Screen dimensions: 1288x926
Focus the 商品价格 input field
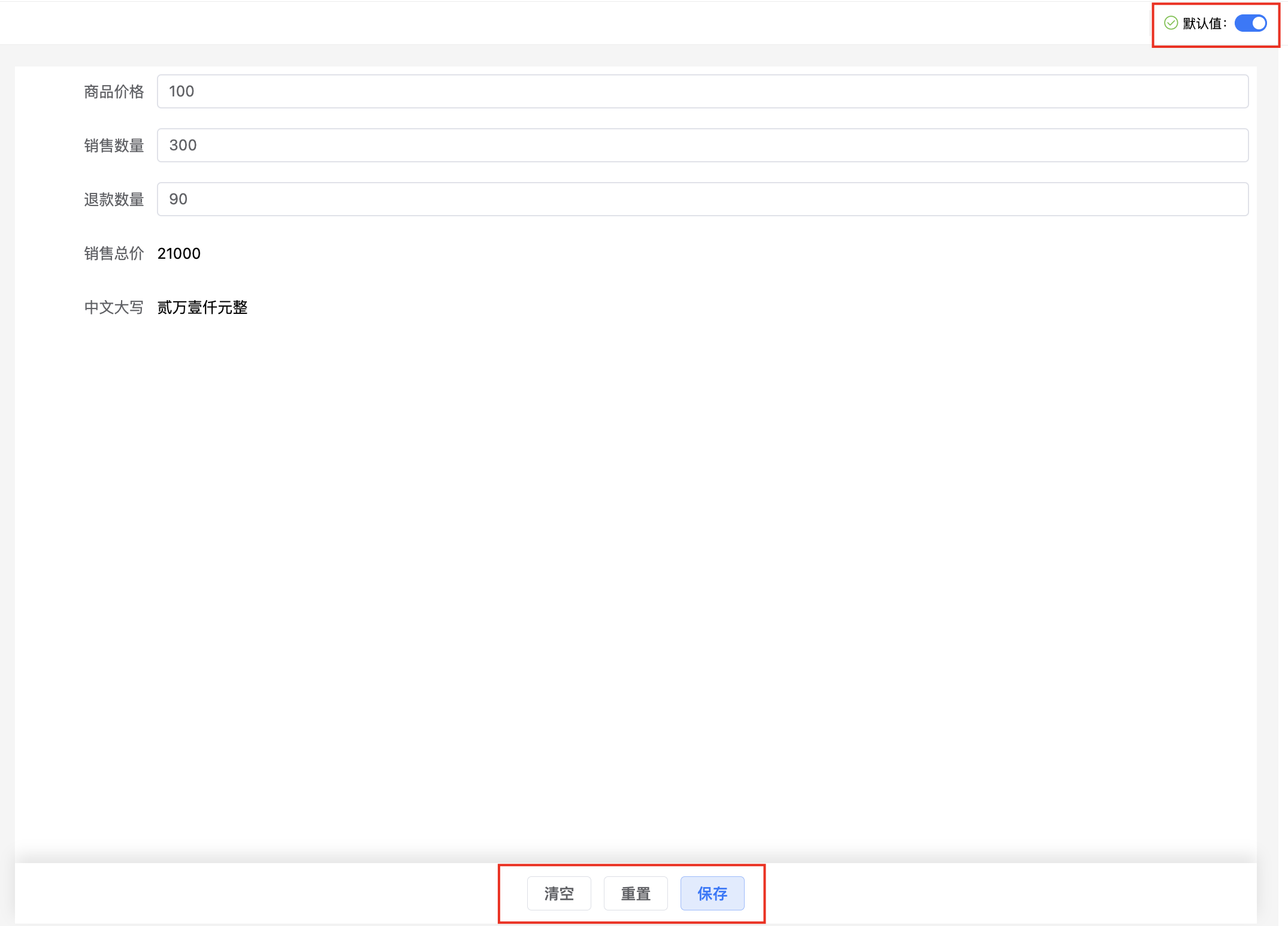702,92
